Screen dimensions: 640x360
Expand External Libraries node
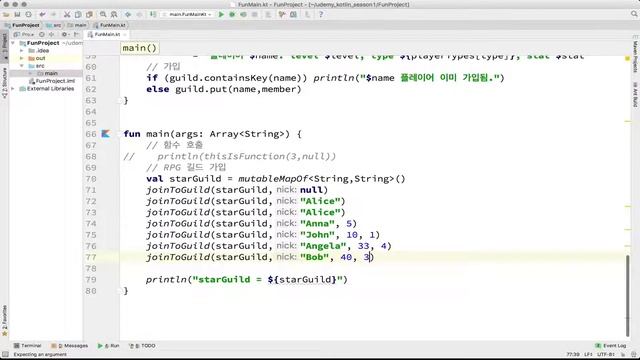(x=13, y=89)
